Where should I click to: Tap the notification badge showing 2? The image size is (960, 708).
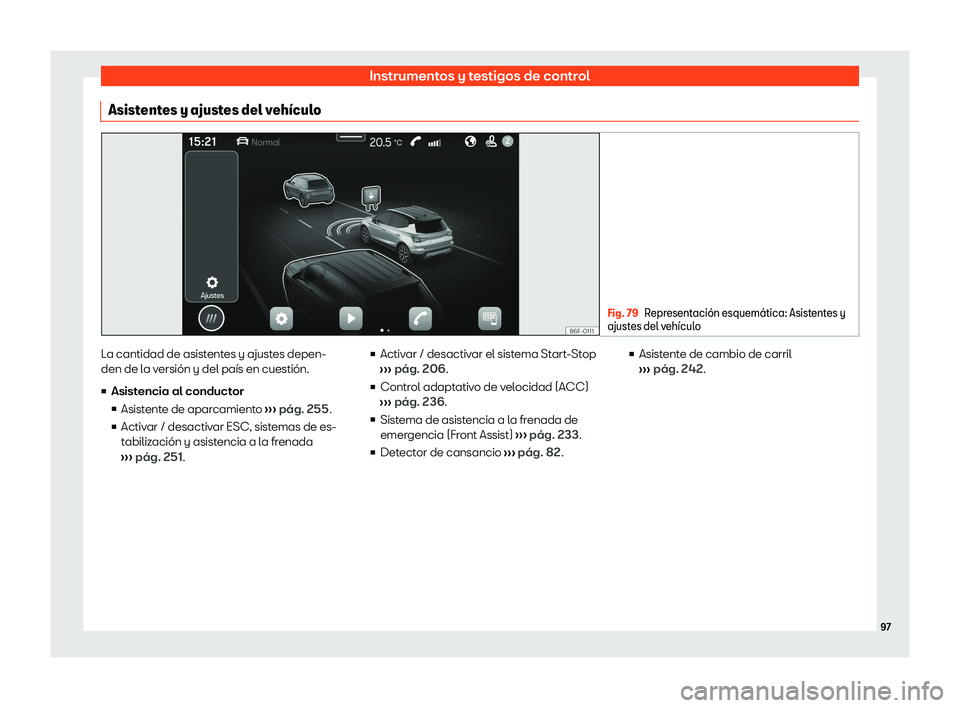click(508, 141)
